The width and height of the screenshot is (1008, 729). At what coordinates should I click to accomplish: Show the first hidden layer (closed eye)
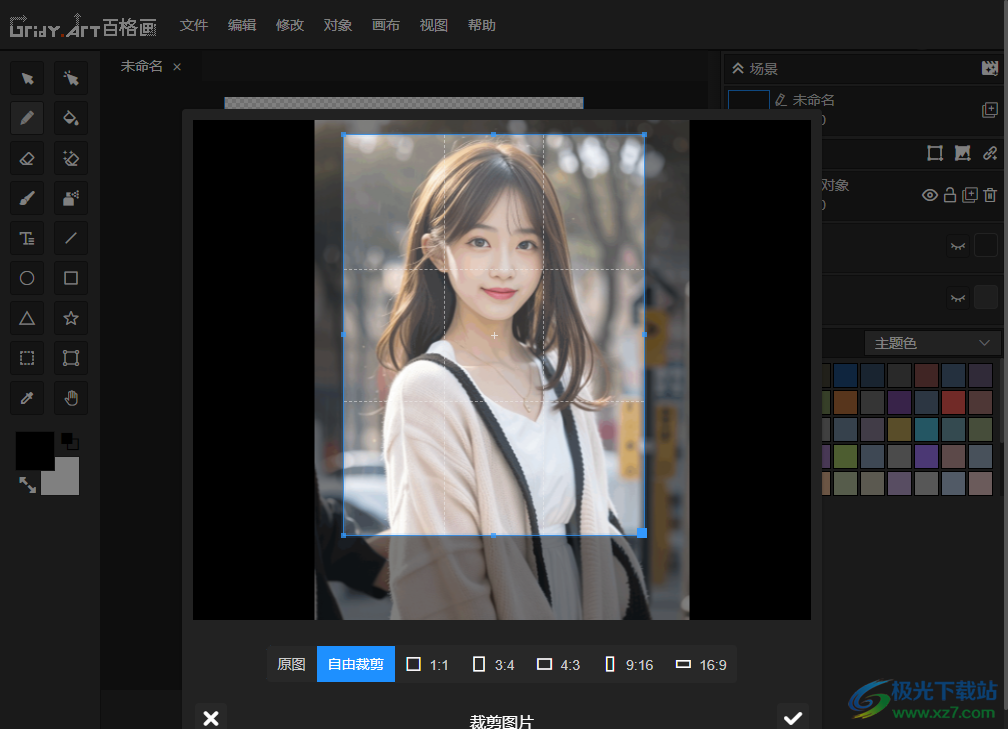pos(958,245)
